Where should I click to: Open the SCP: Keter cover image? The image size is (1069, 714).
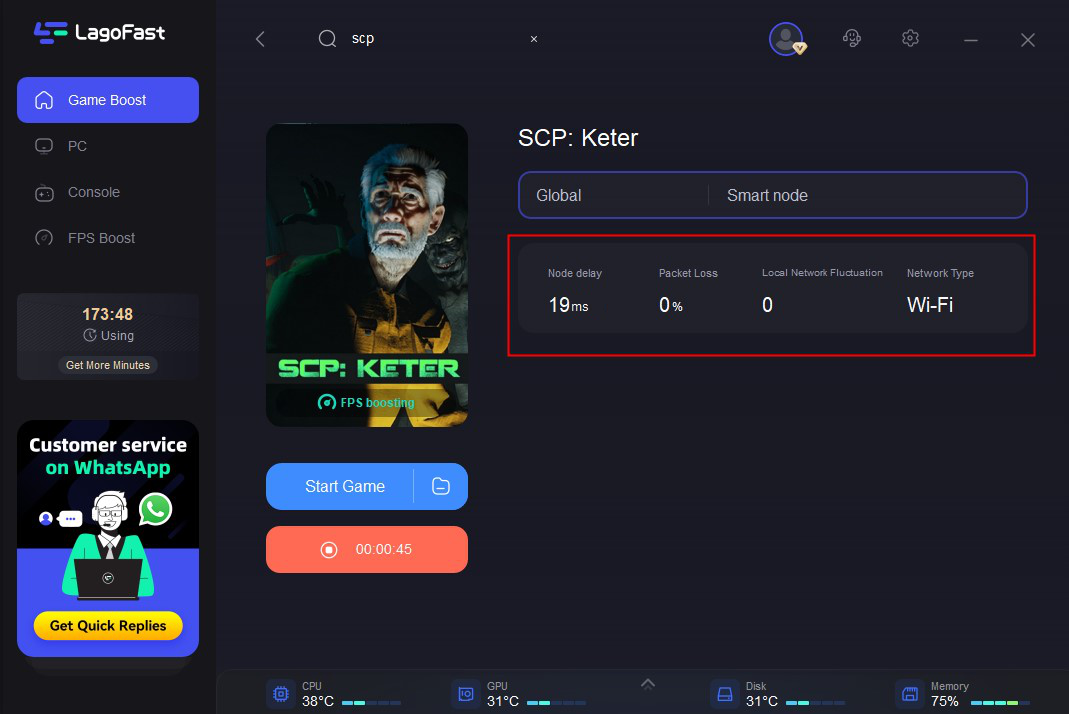pos(367,275)
